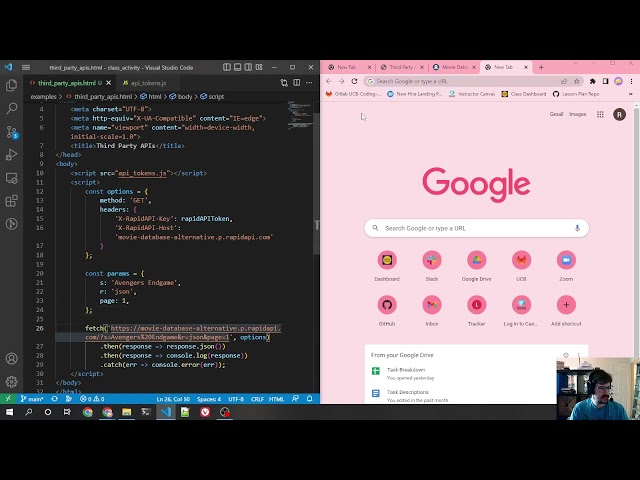Viewport: 640px width, 480px height.
Task: Open the Manage gear in VS Code
Action: [11, 382]
